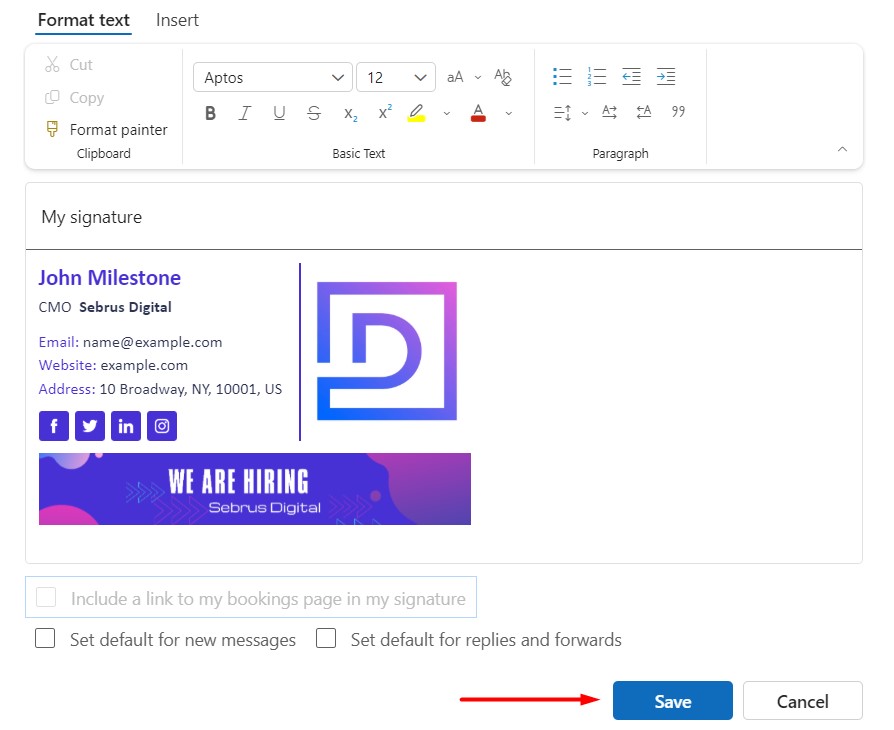Apply Strikethrough formatting
This screenshot has height=730, width=894.
(x=314, y=113)
